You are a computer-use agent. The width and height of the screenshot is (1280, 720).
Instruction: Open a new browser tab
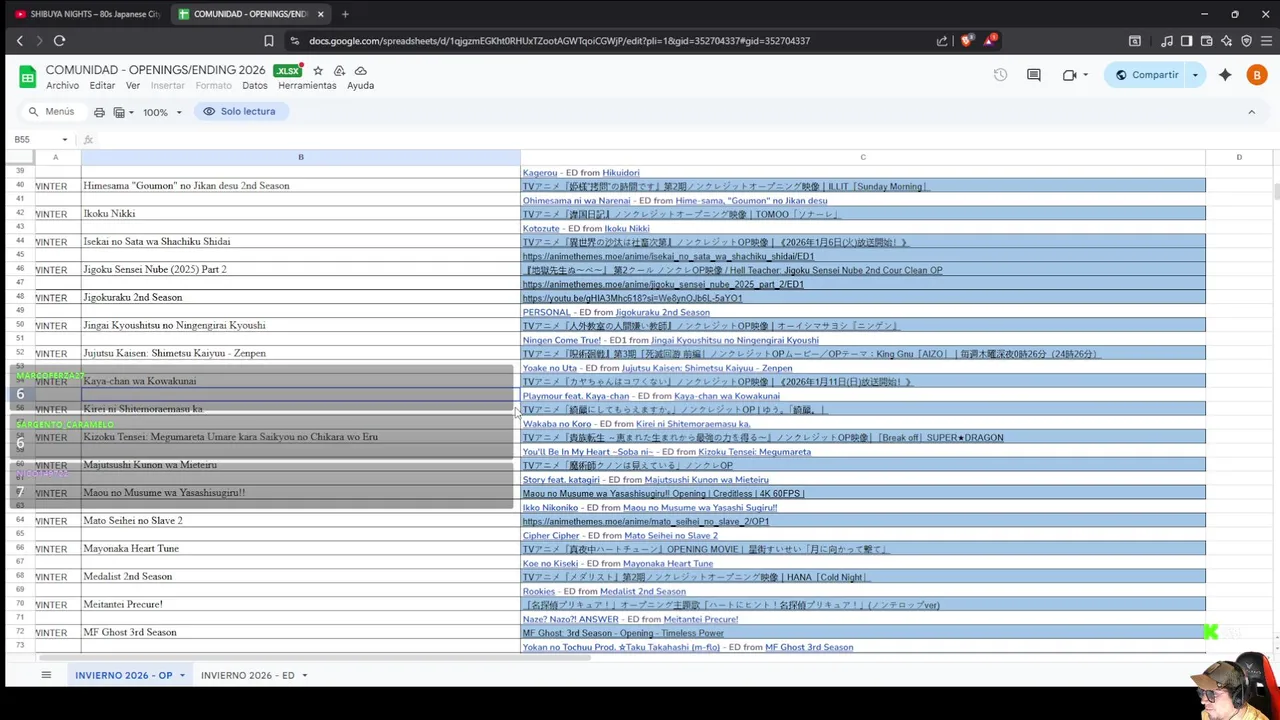point(345,14)
